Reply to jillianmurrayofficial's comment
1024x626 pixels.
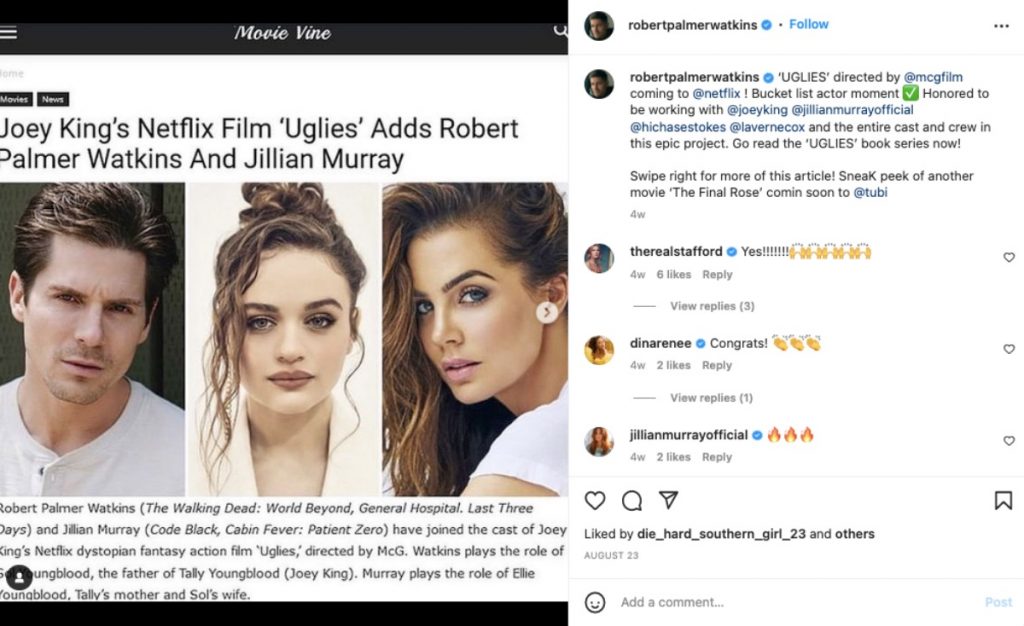(x=716, y=457)
